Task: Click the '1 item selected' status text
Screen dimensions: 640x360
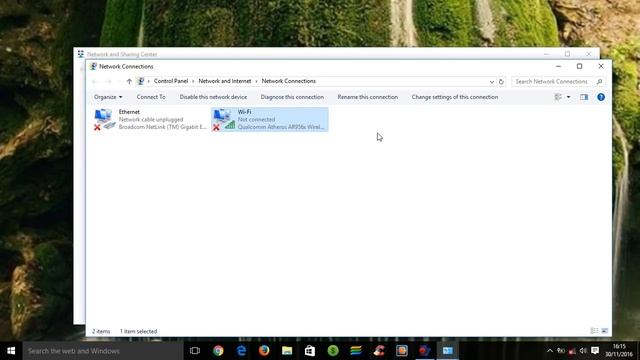Action: coord(138,331)
